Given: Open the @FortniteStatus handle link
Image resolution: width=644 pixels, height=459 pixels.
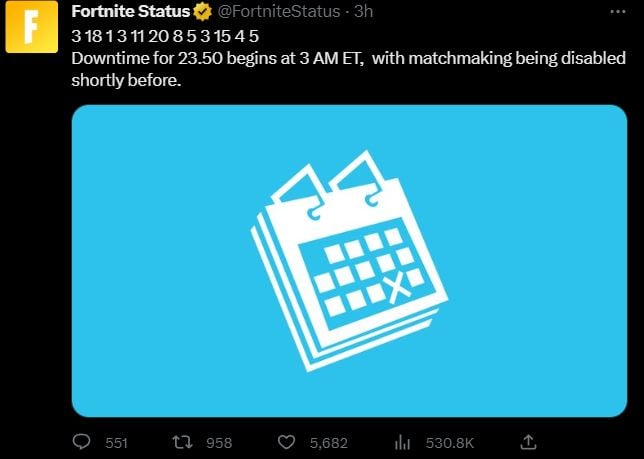Looking at the screenshot, I should pos(278,11).
